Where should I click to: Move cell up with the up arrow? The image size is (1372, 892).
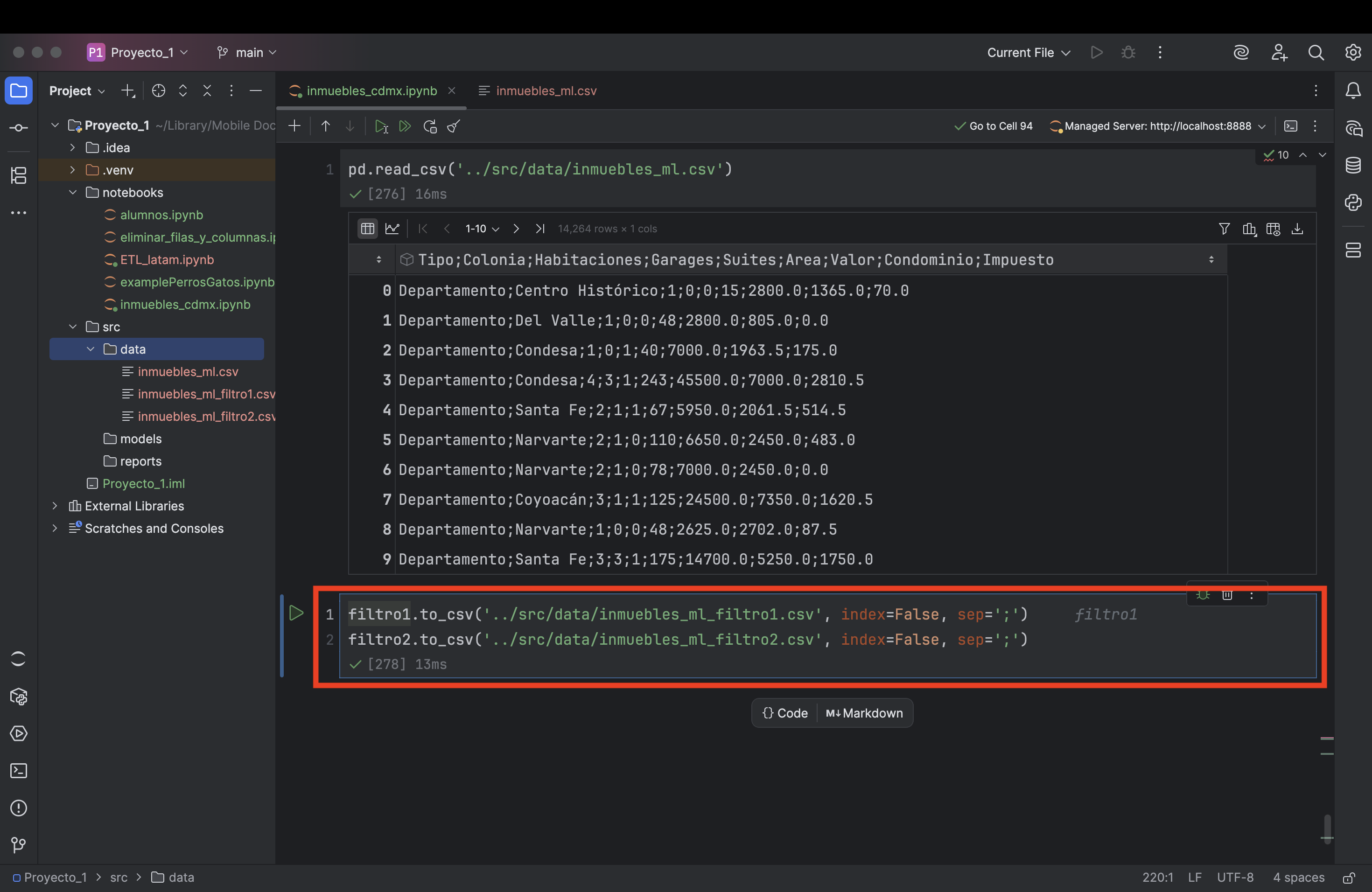coord(326,126)
